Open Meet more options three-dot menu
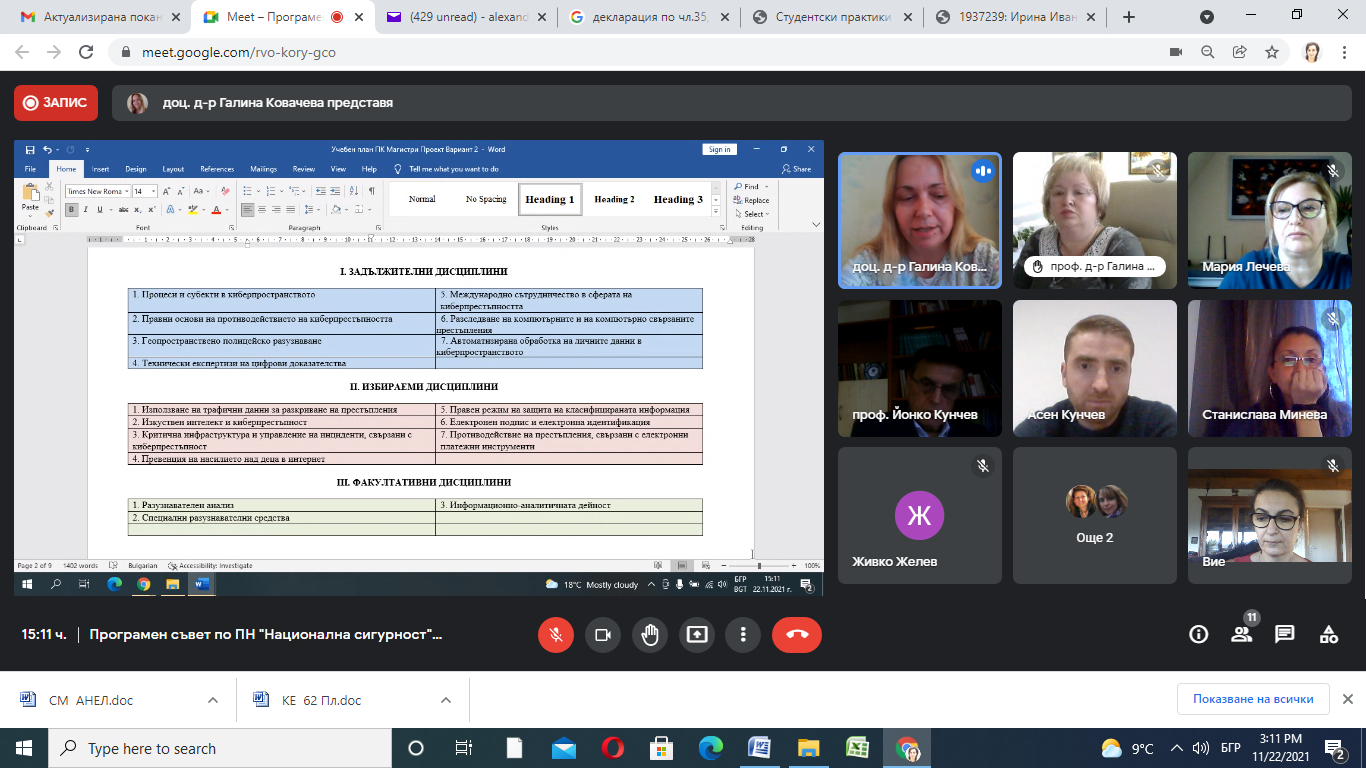The width and height of the screenshot is (1366, 768). [743, 635]
